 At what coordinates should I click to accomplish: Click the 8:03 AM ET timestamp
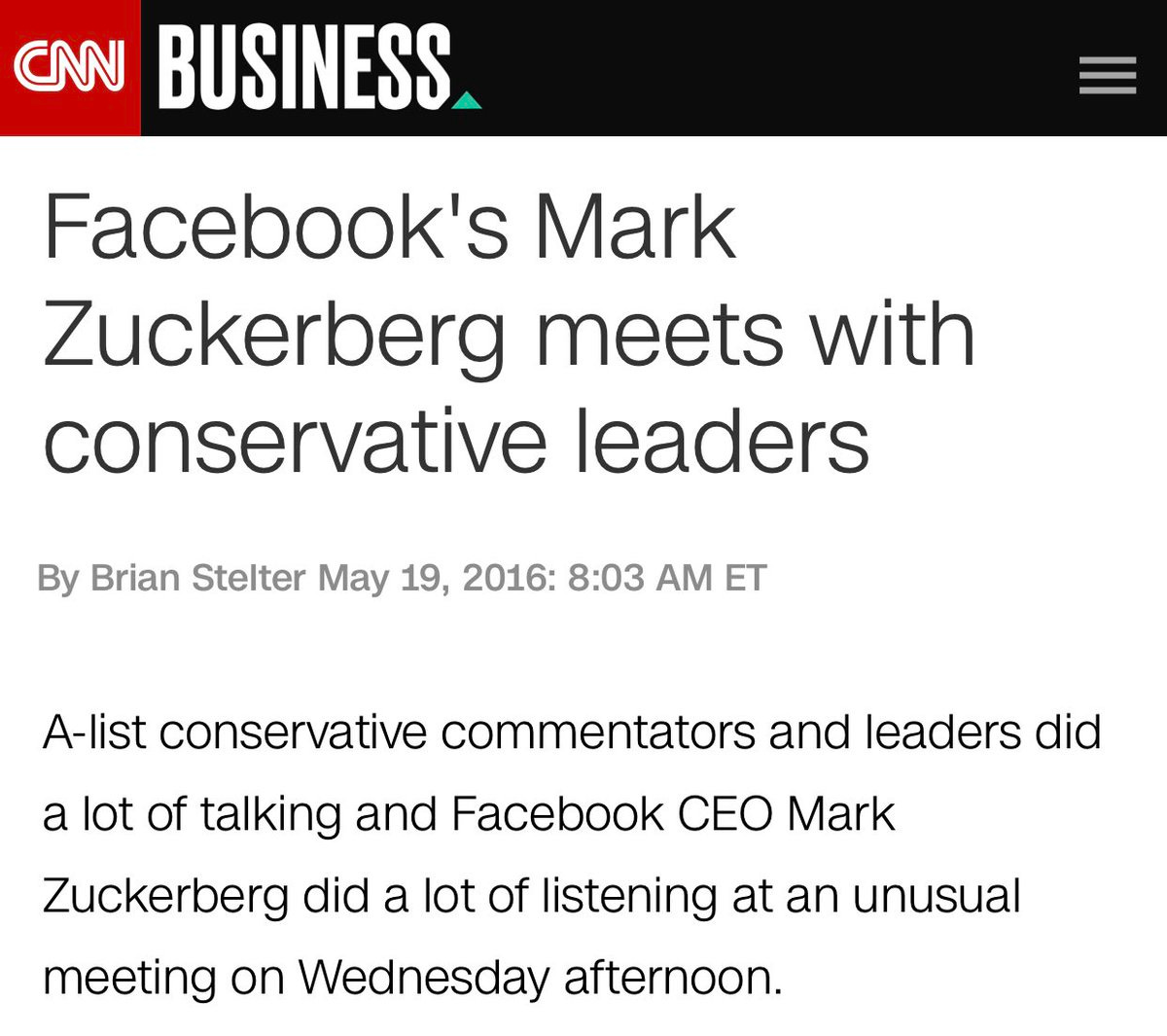[x=666, y=578]
